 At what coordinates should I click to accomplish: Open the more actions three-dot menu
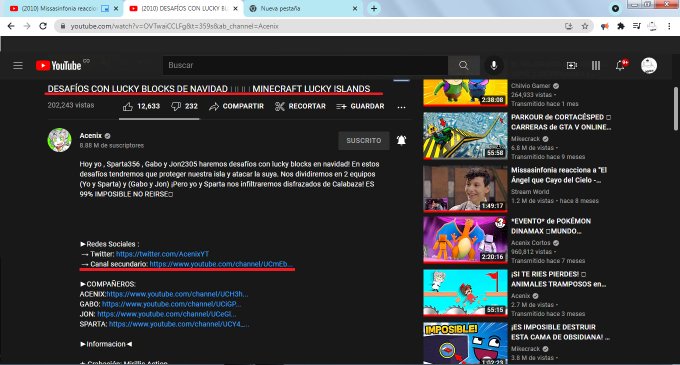(401, 107)
